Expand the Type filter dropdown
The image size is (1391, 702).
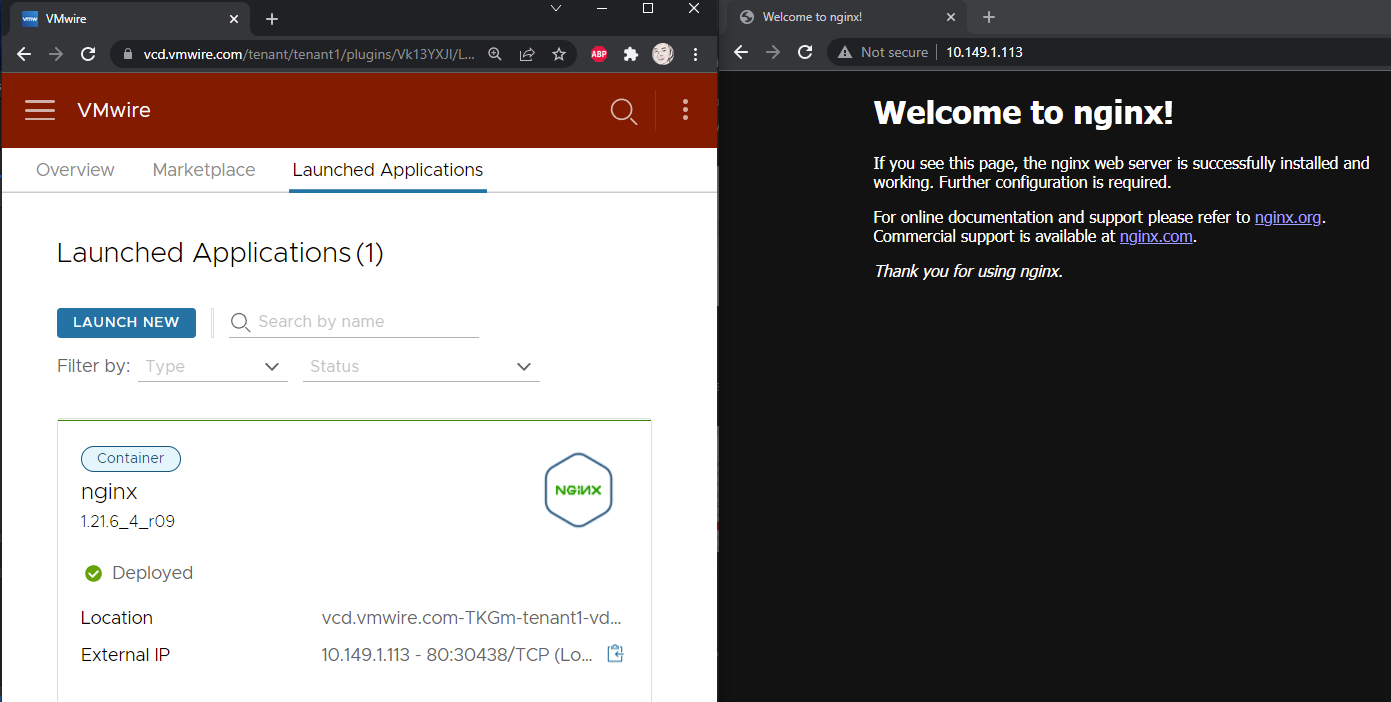point(213,367)
